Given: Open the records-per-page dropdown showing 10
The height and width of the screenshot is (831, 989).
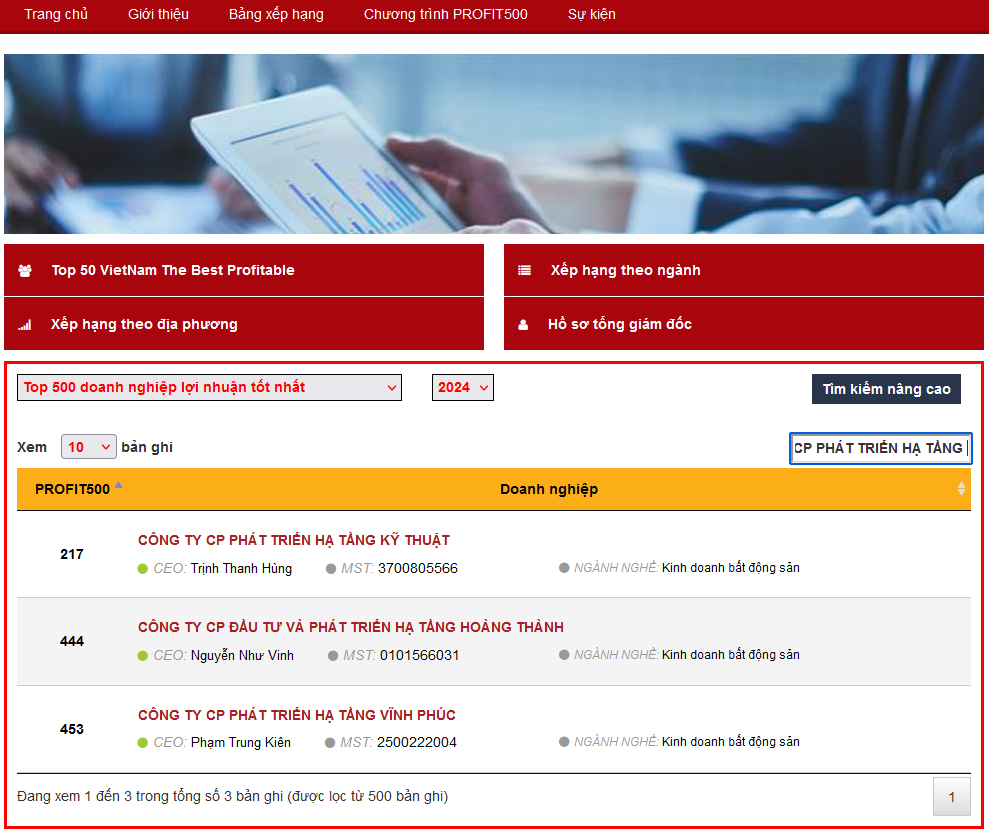Looking at the screenshot, I should (x=89, y=447).
